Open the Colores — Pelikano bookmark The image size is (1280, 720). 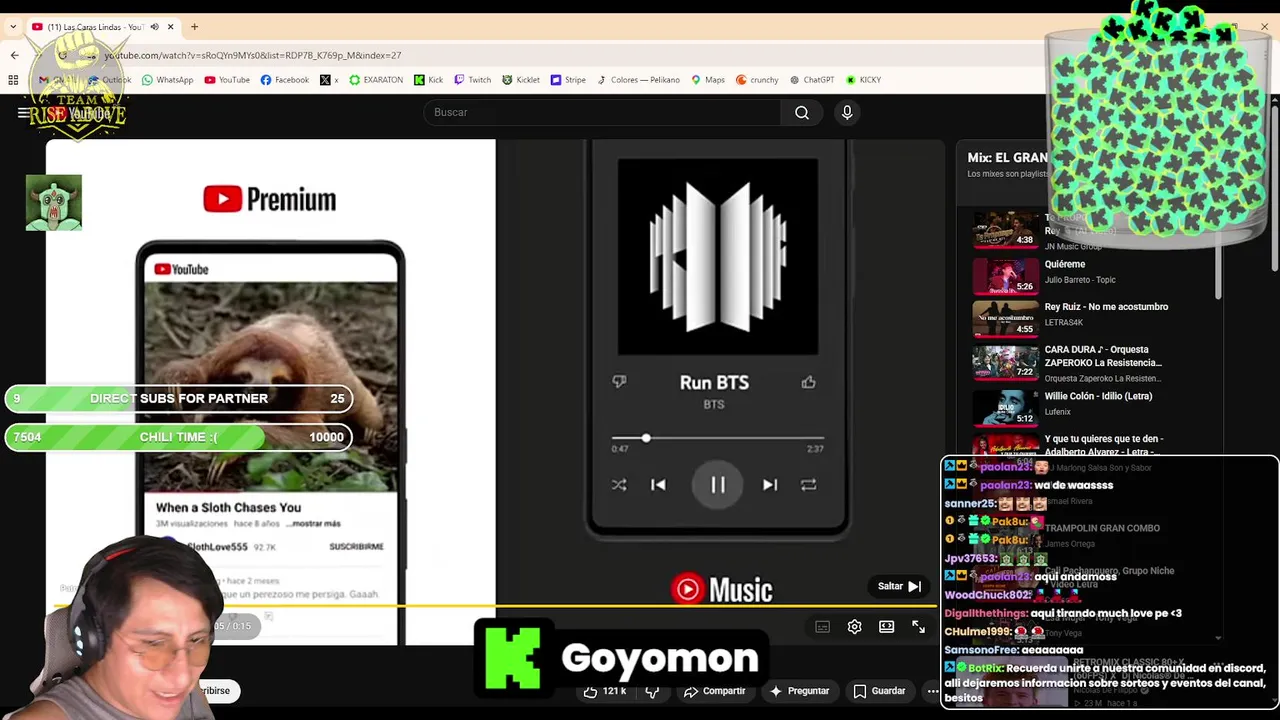click(638, 80)
